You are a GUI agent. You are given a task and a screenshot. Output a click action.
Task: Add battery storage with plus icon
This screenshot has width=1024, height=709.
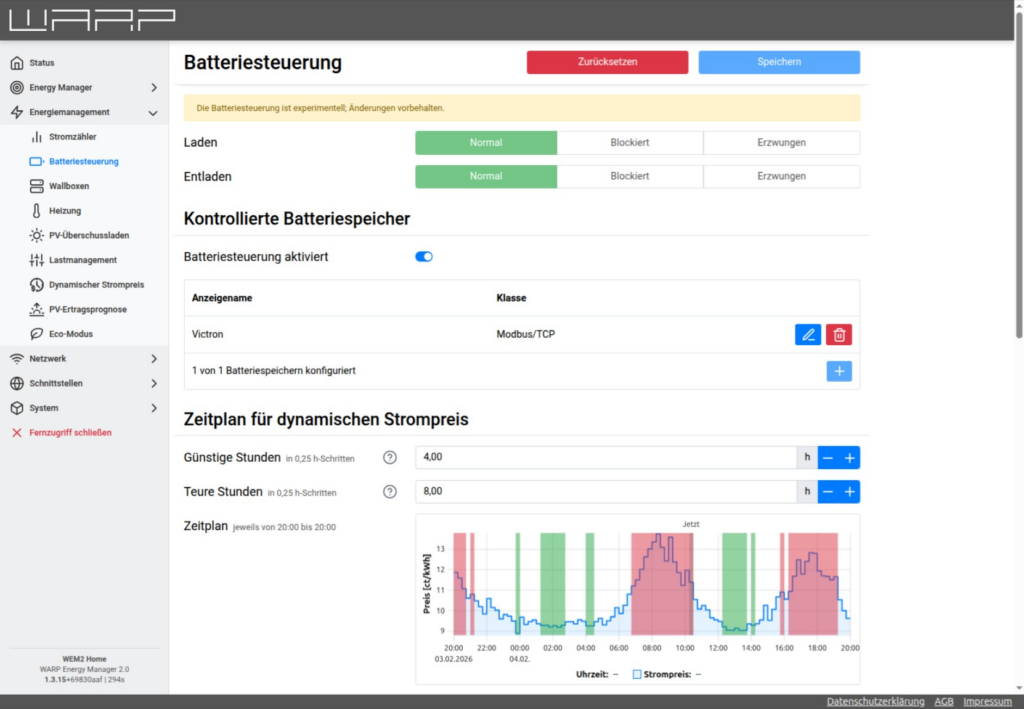point(839,371)
